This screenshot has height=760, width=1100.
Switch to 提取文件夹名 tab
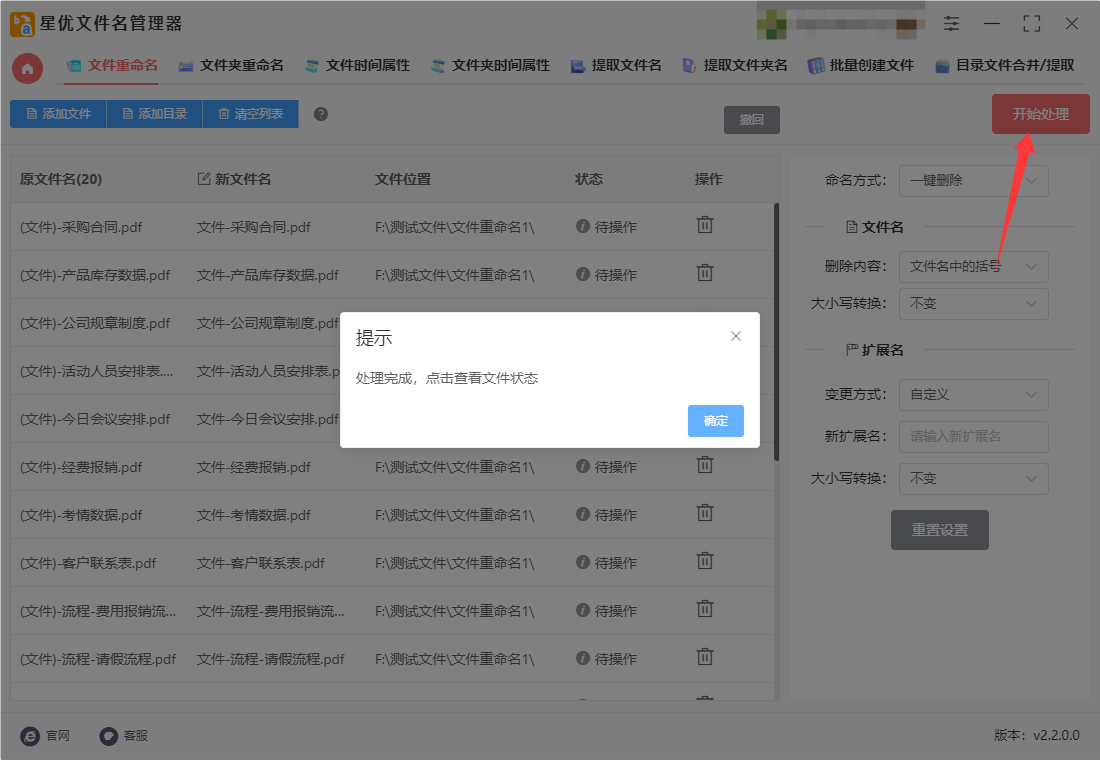[x=735, y=66]
